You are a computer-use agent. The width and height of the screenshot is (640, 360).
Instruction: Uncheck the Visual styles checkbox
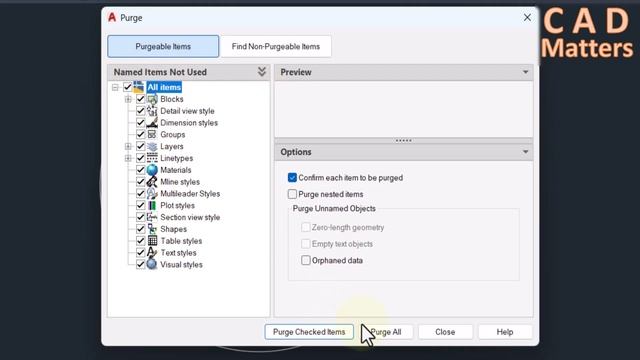tap(140, 264)
